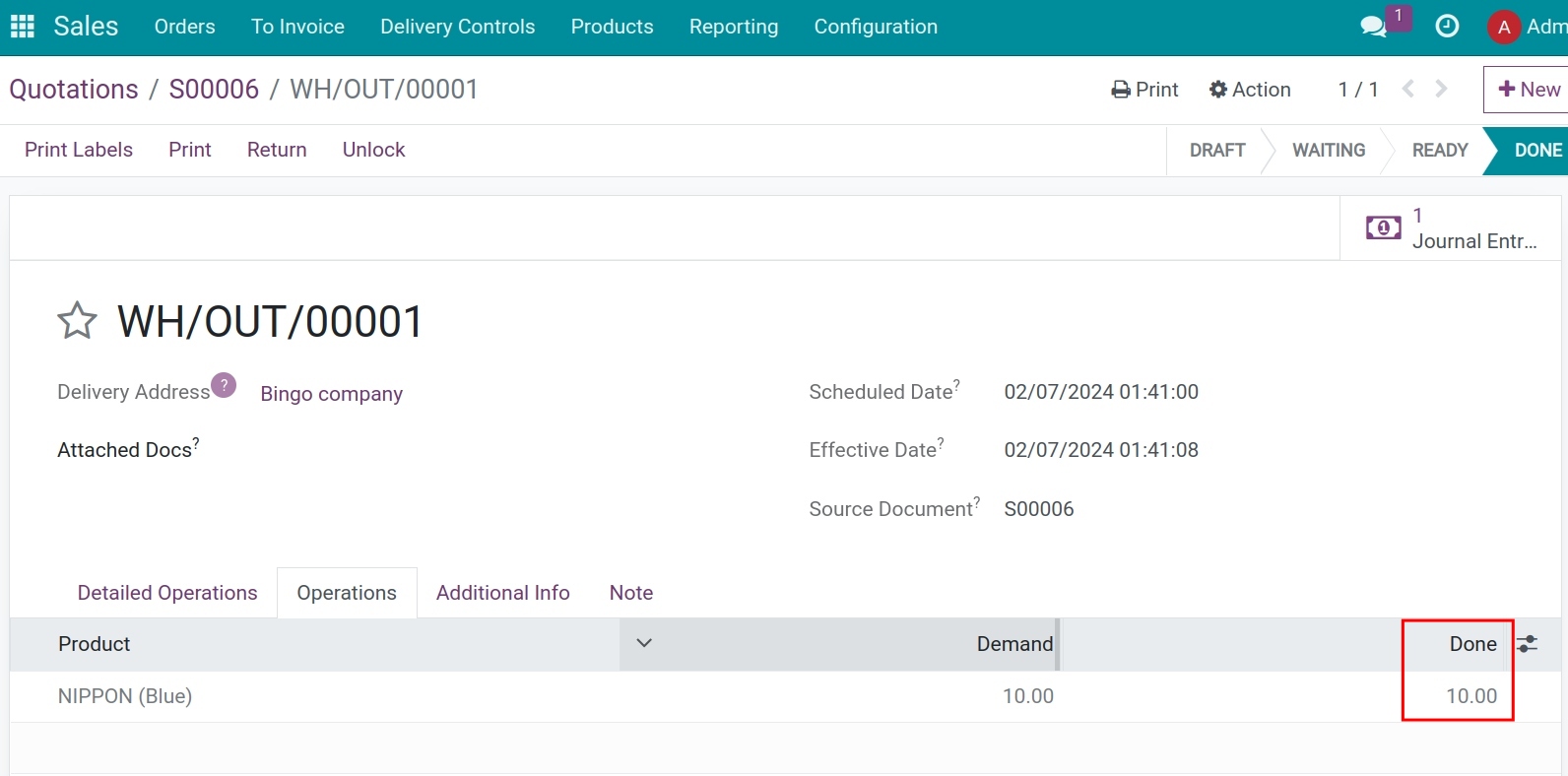Open the apps grid menu icon
Viewport: 1568px width, 776px height.
pos(23,27)
